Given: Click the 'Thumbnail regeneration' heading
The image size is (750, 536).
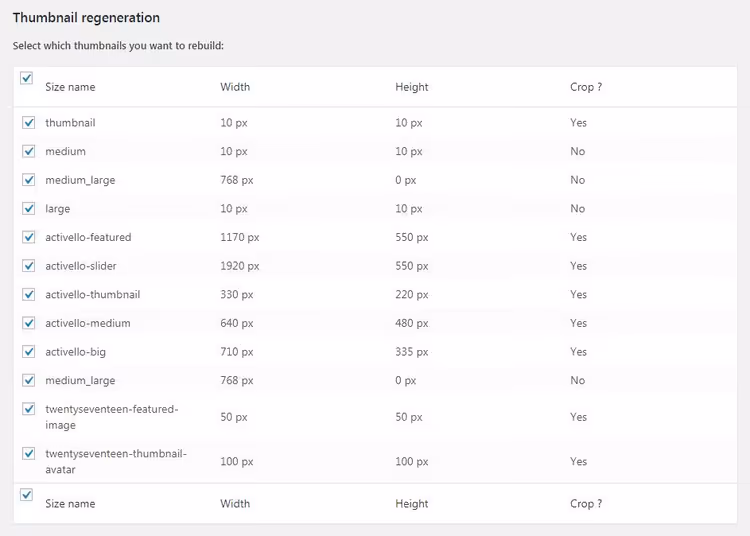Looking at the screenshot, I should tap(86, 18).
